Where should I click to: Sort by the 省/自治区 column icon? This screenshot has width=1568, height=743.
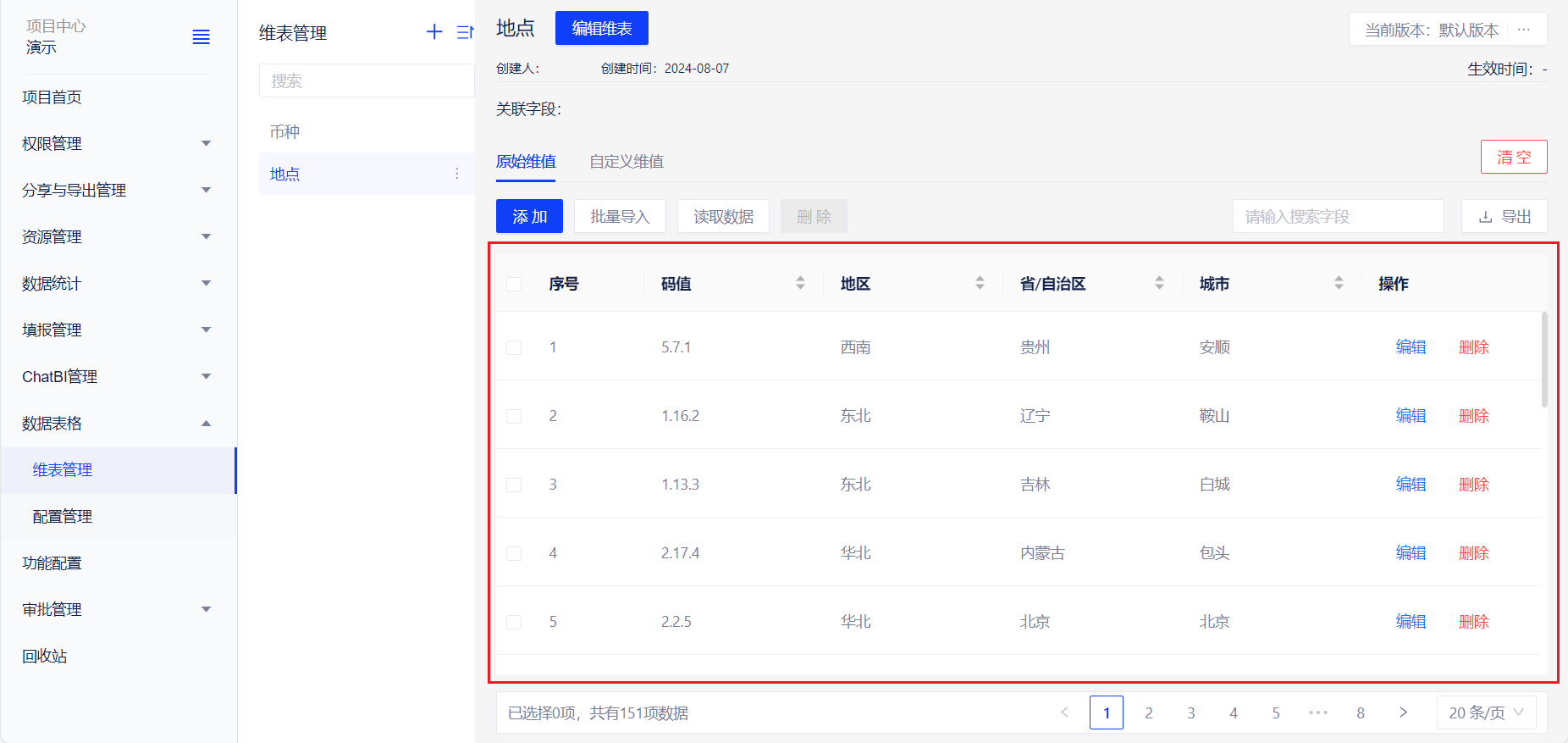point(1159,283)
